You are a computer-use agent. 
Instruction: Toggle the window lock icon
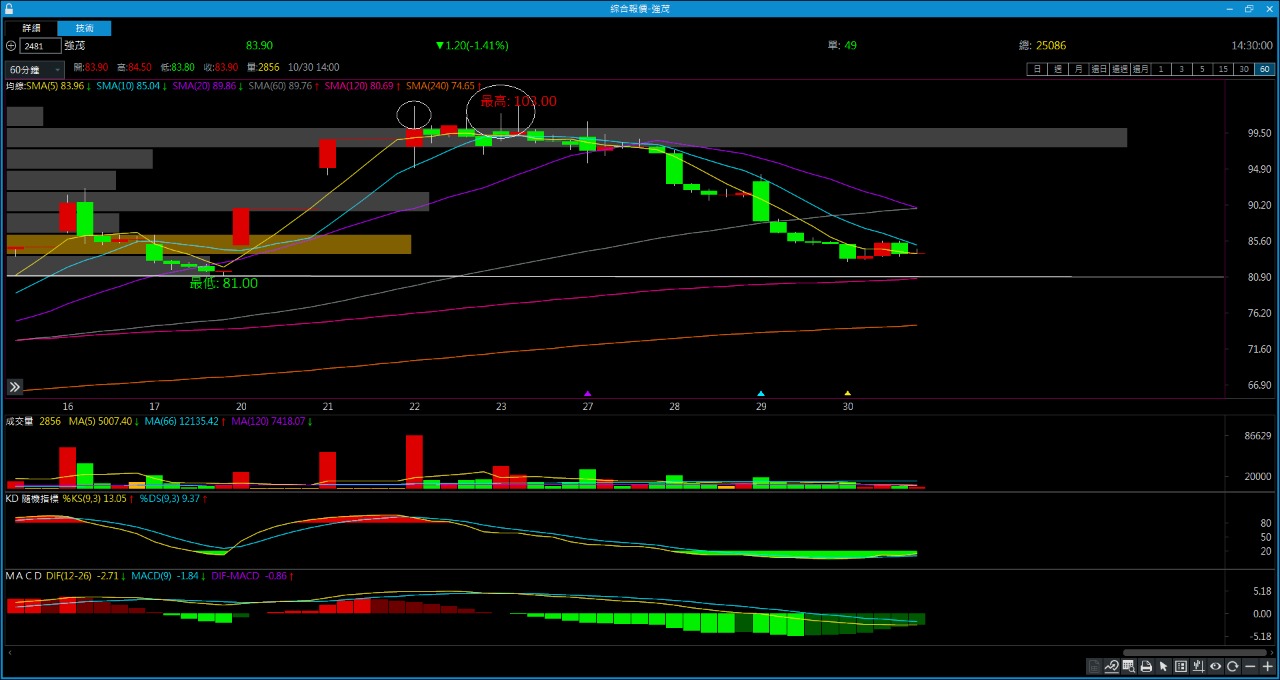(9, 9)
